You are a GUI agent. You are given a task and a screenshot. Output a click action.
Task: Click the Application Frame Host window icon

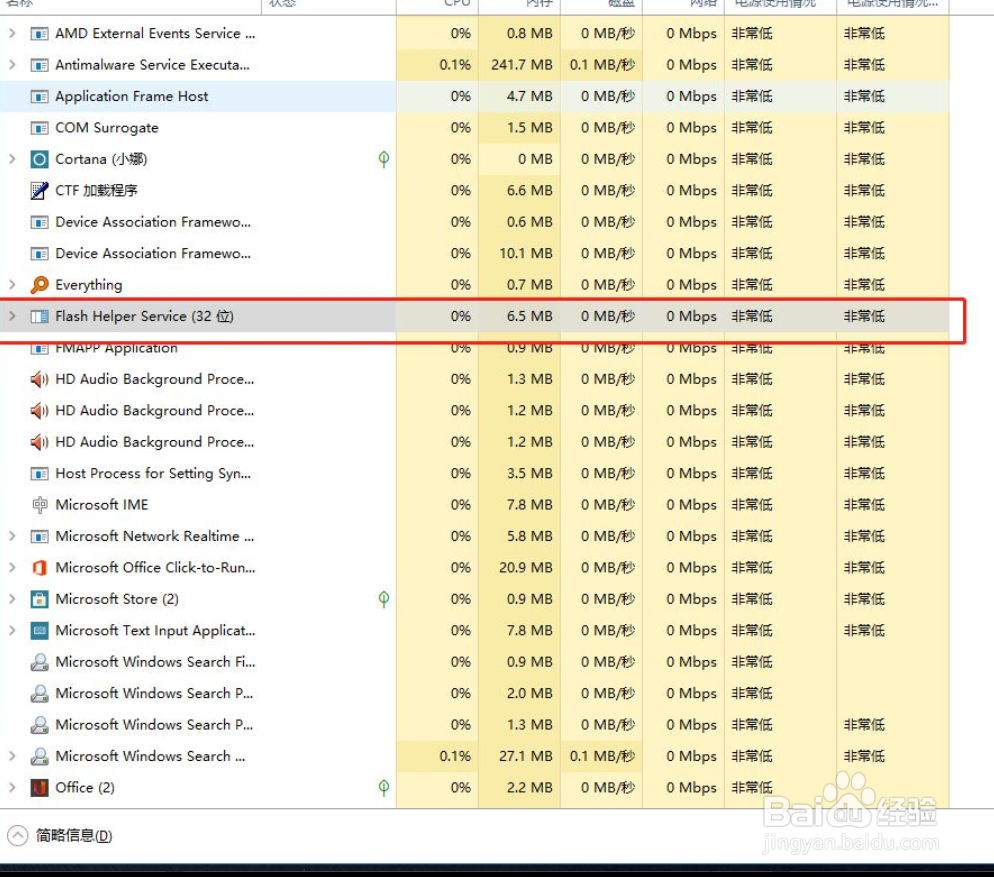coord(39,96)
